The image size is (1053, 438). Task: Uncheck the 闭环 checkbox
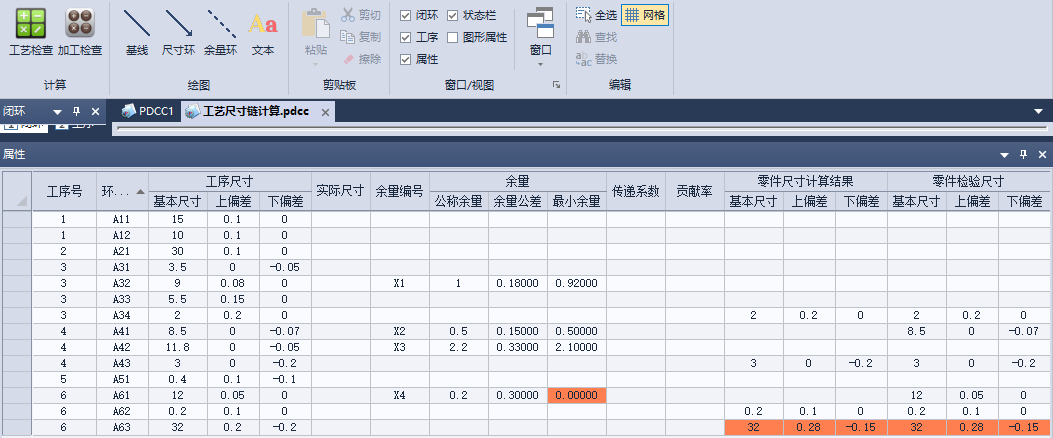tap(405, 15)
